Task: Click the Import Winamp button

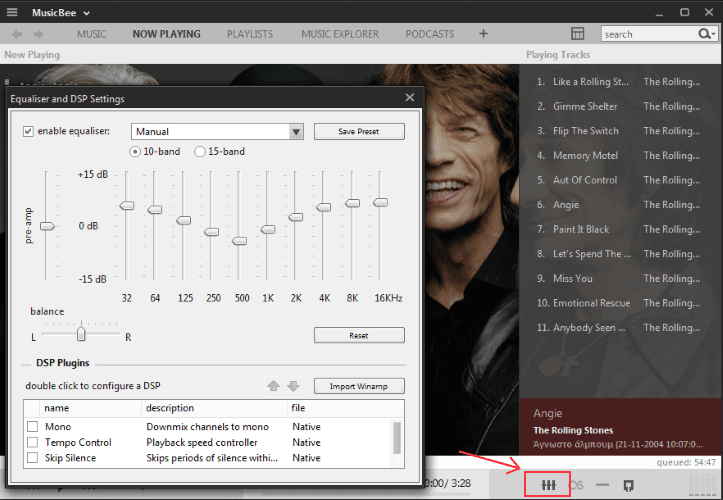Action: click(359, 386)
